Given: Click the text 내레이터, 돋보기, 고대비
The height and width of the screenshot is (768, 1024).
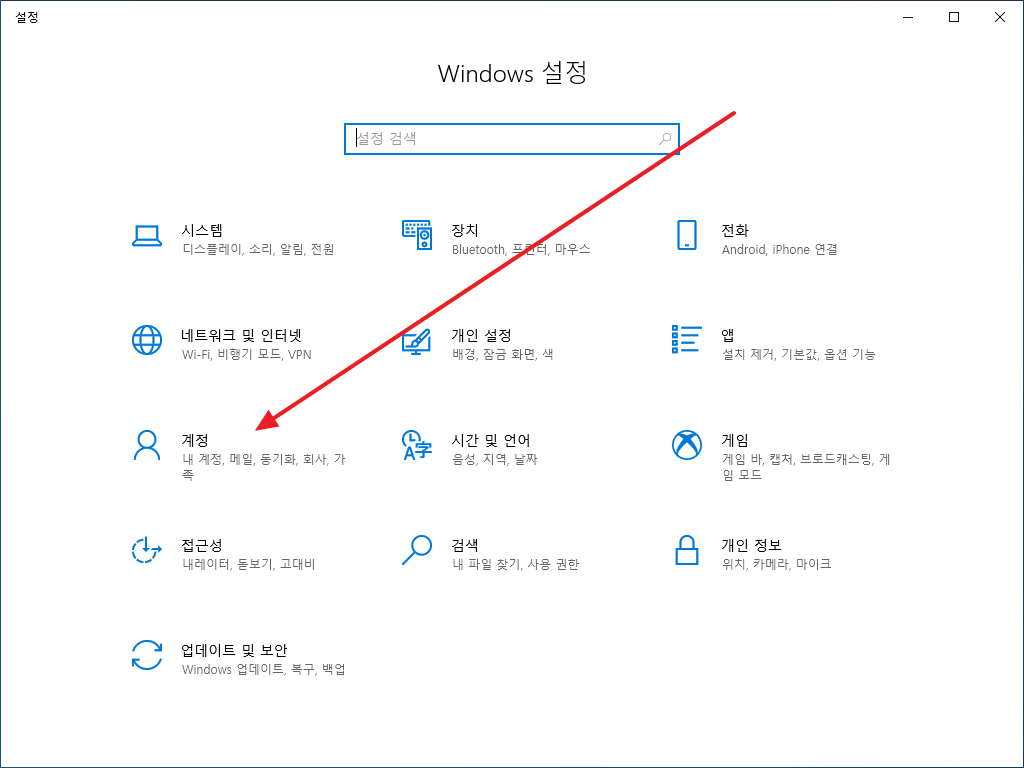Looking at the screenshot, I should pyautogui.click(x=249, y=564).
